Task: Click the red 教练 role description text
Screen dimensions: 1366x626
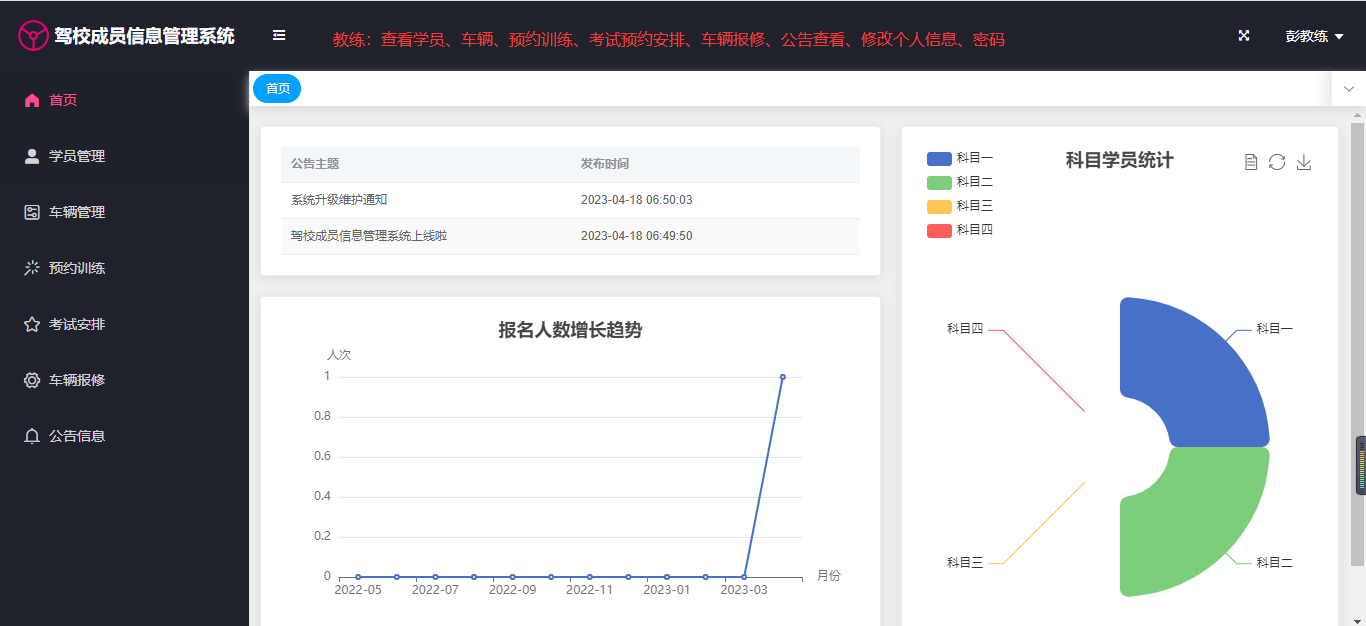Action: 668,40
